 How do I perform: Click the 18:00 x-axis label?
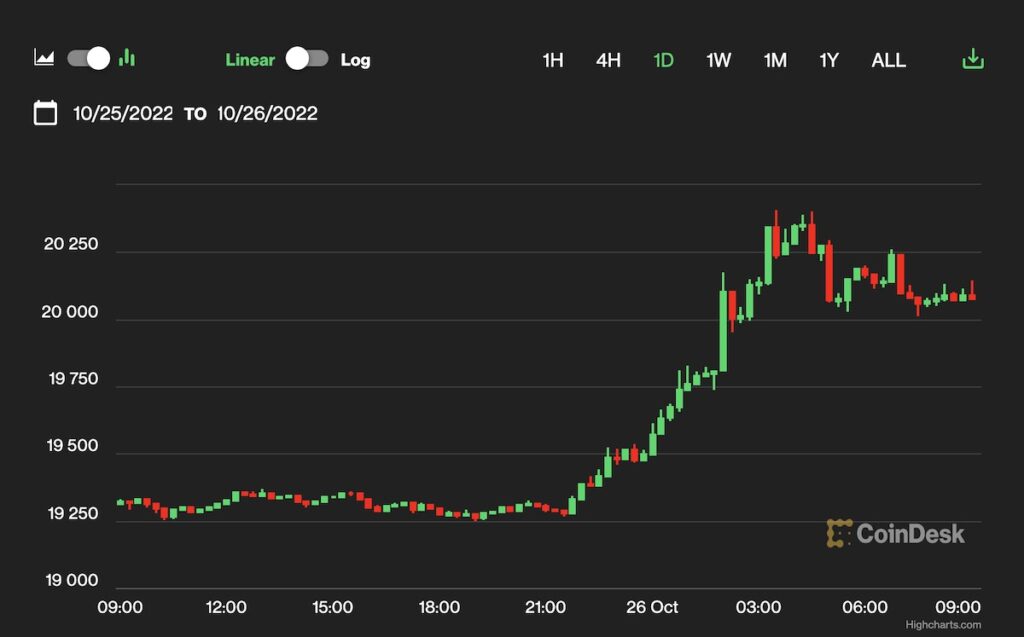(x=439, y=607)
